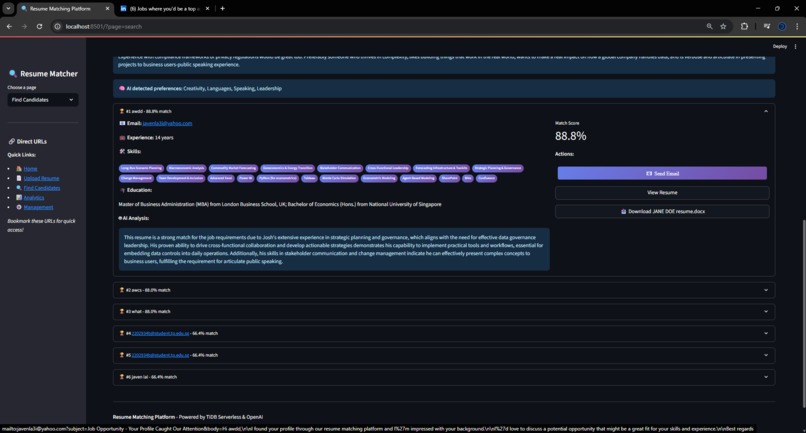Click the gear icon beside Management
Viewport: 806px width, 433px height.
pyautogui.click(x=19, y=207)
